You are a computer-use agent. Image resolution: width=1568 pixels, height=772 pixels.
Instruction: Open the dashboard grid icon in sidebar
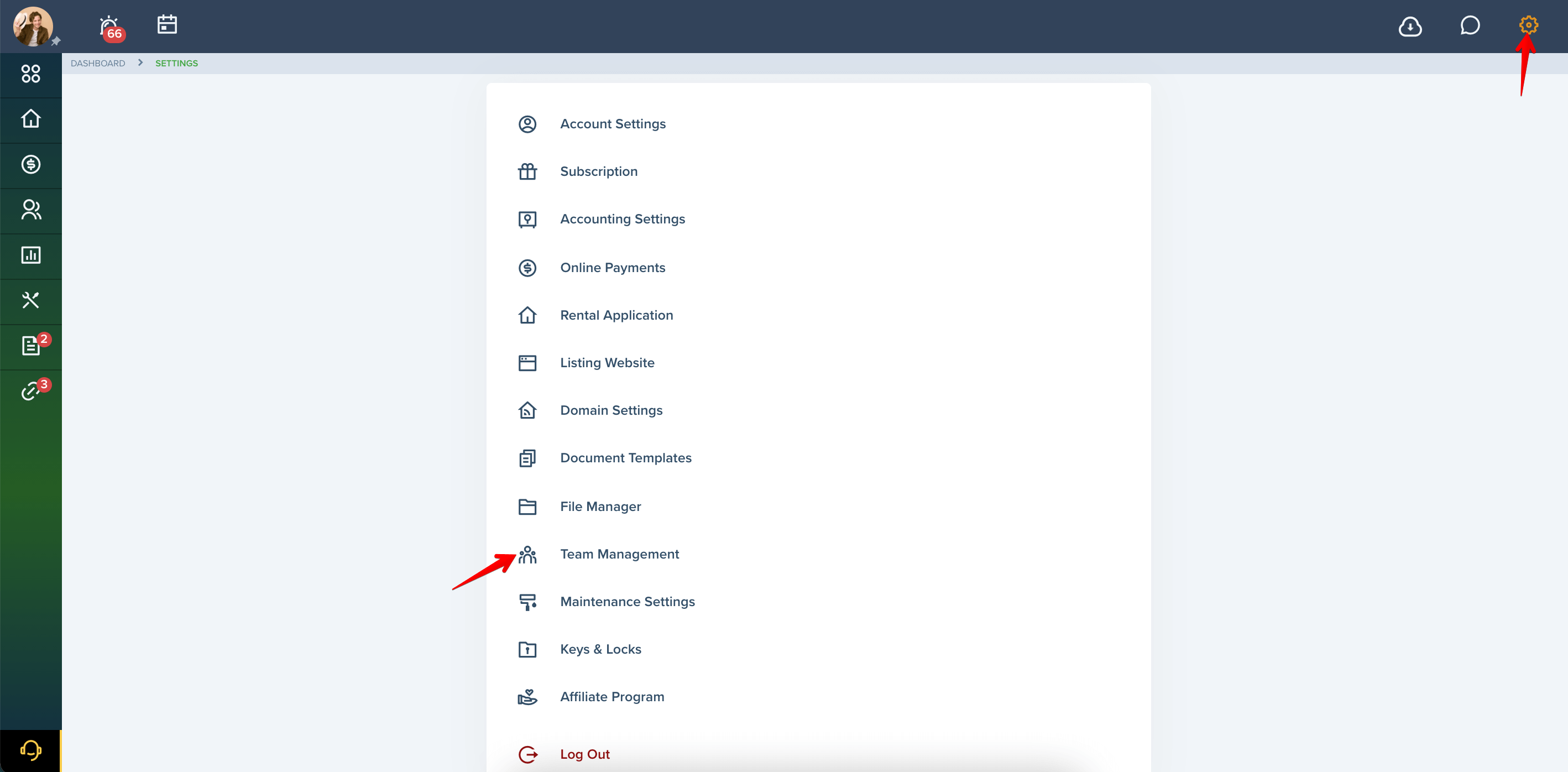coord(30,74)
